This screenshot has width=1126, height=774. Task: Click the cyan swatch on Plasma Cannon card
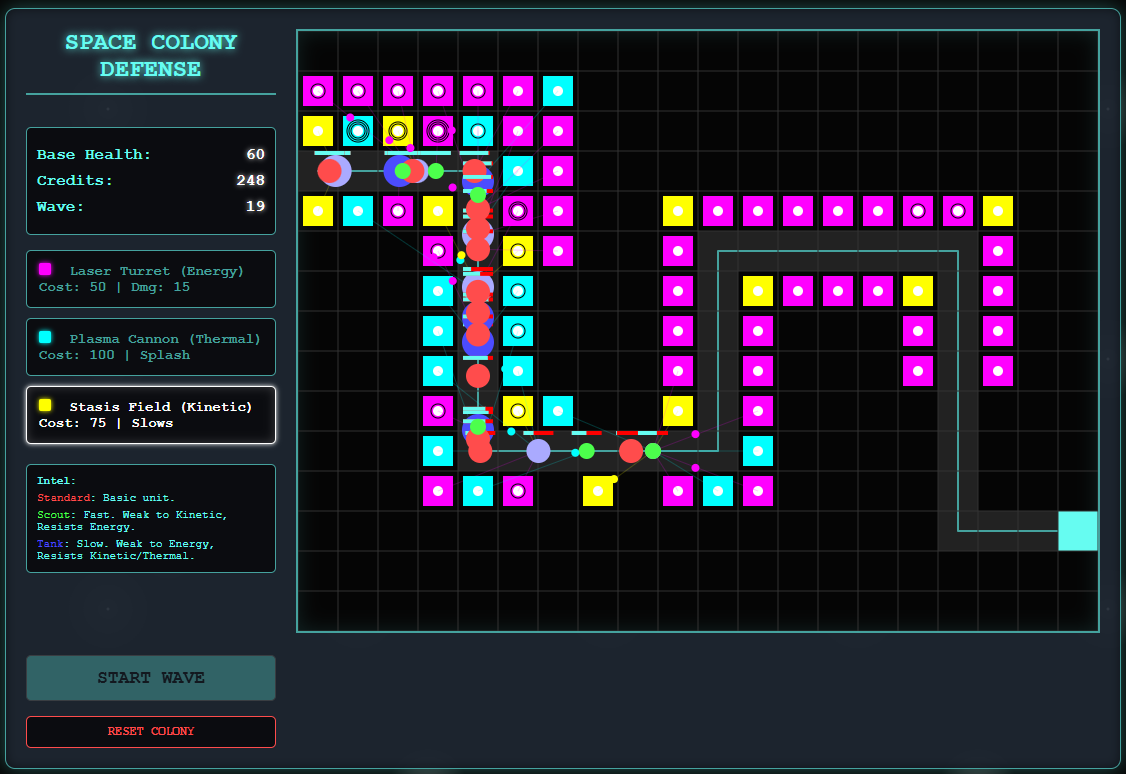[x=45, y=337]
